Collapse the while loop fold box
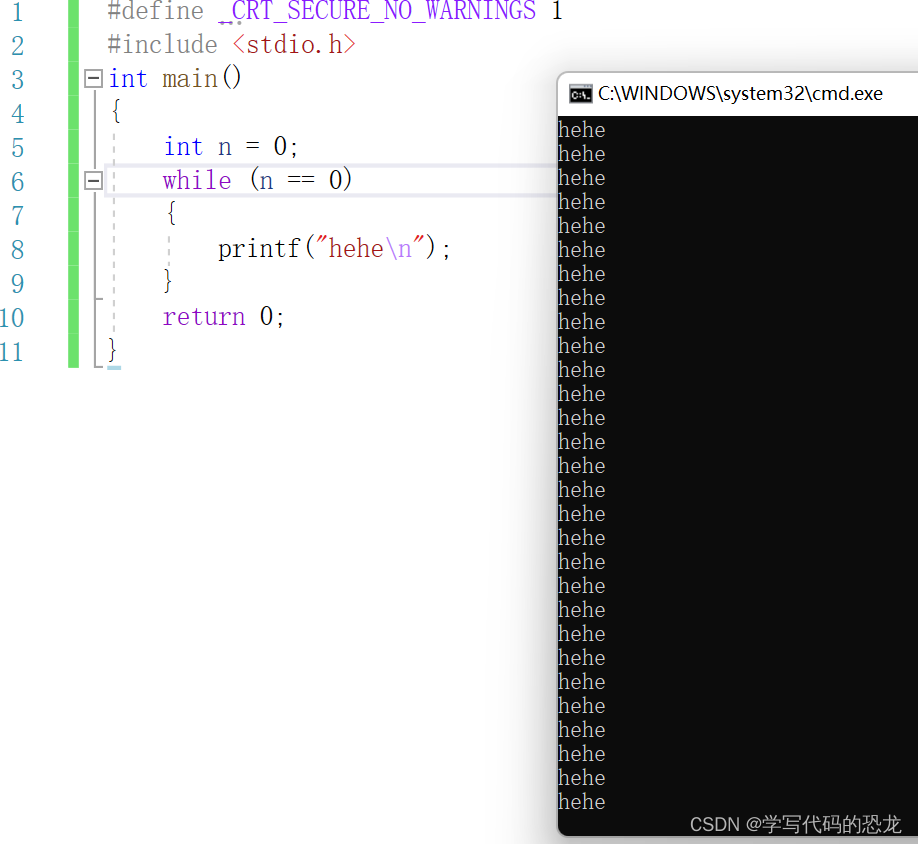The image size is (918, 844). click(94, 180)
